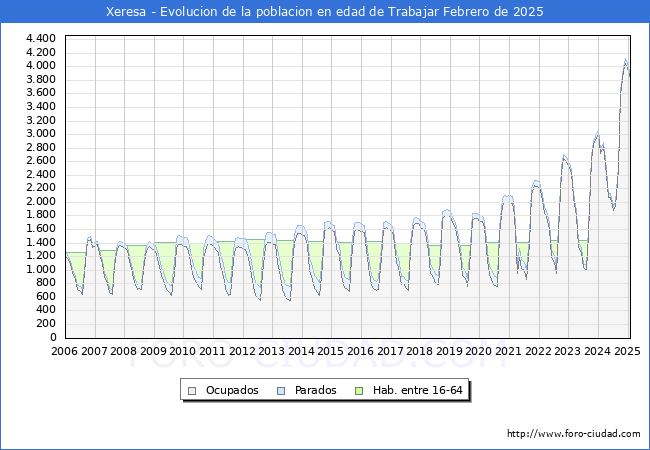This screenshot has width=650, height=450.
Task: Click the 2009 x-axis year label
Action: point(153,351)
